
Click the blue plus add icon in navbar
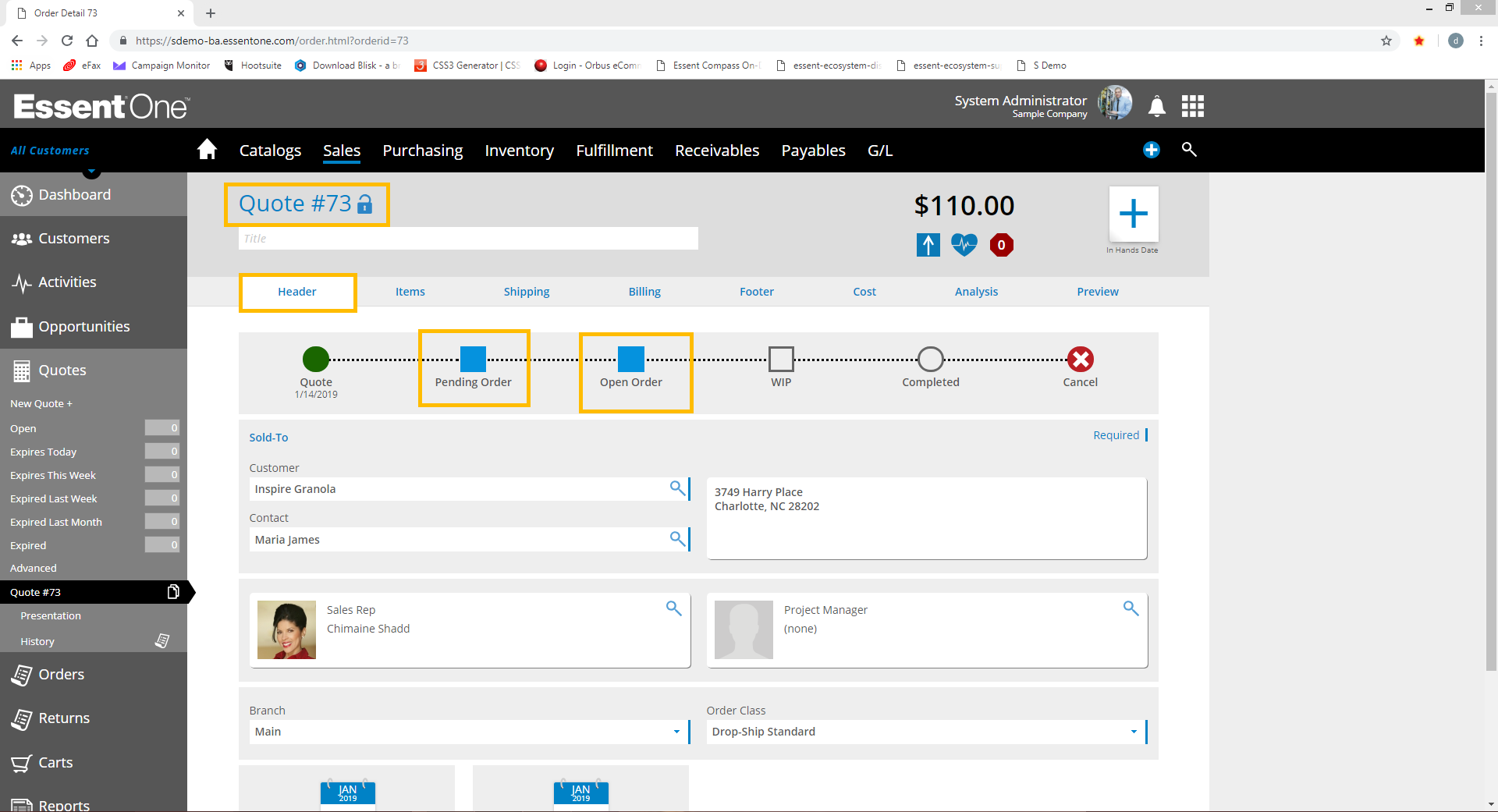pyautogui.click(x=1152, y=150)
